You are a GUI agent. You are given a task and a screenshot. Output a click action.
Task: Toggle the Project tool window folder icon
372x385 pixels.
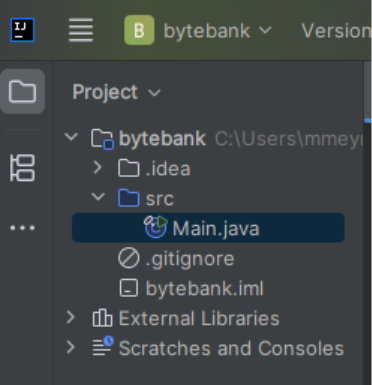pyautogui.click(x=22, y=91)
